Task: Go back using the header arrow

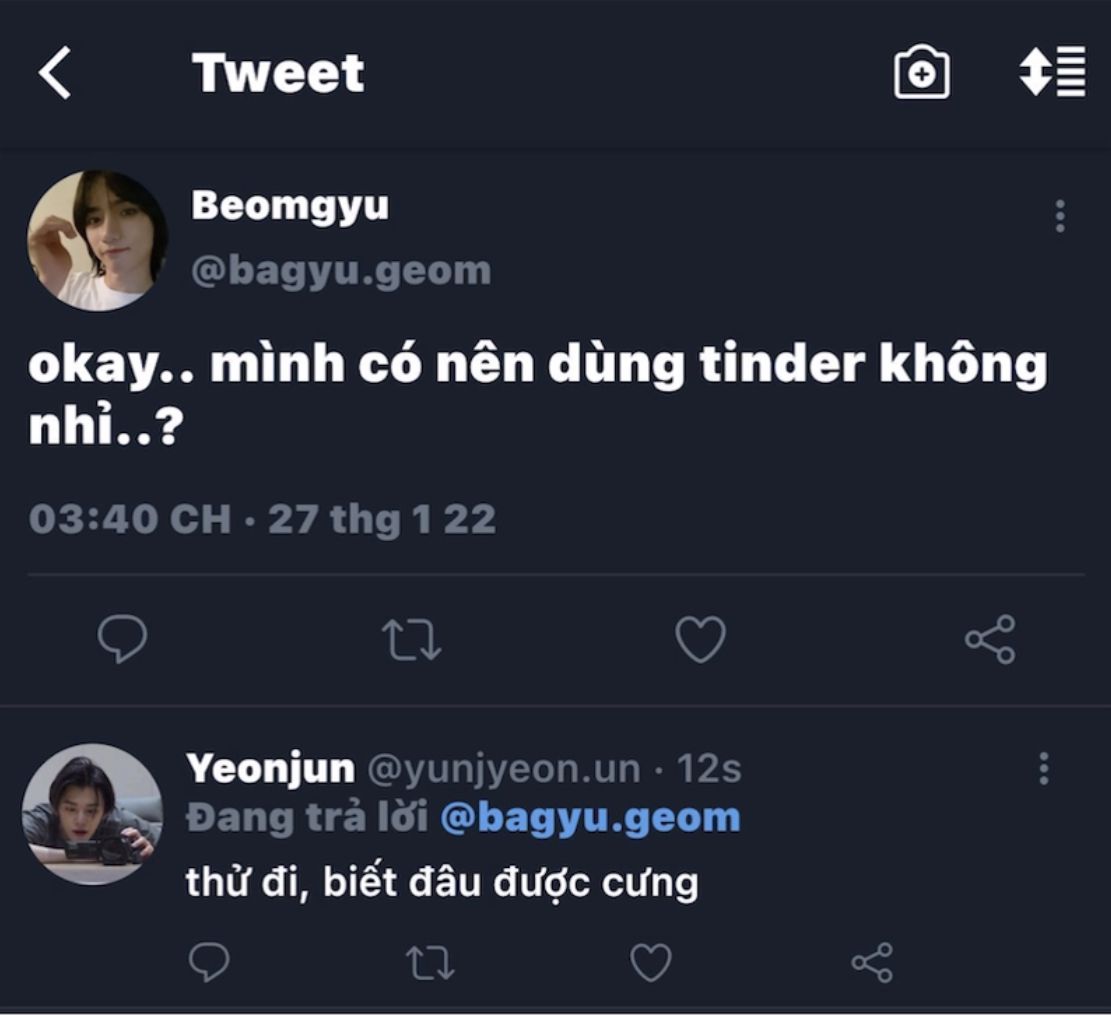Action: (x=55, y=74)
